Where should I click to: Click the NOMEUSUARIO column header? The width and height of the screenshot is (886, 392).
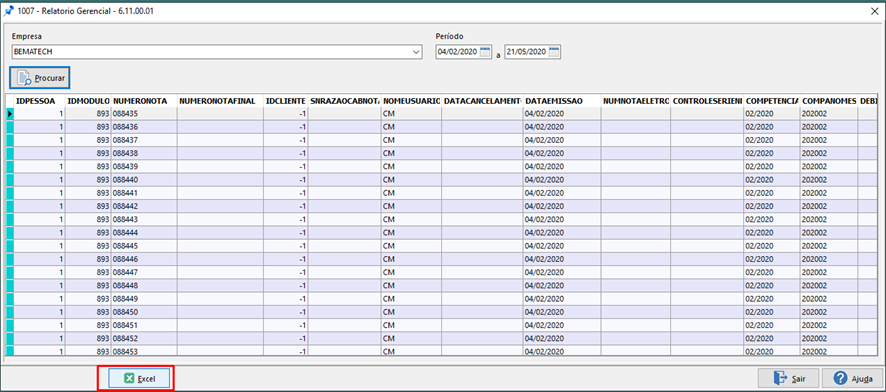[x=411, y=101]
